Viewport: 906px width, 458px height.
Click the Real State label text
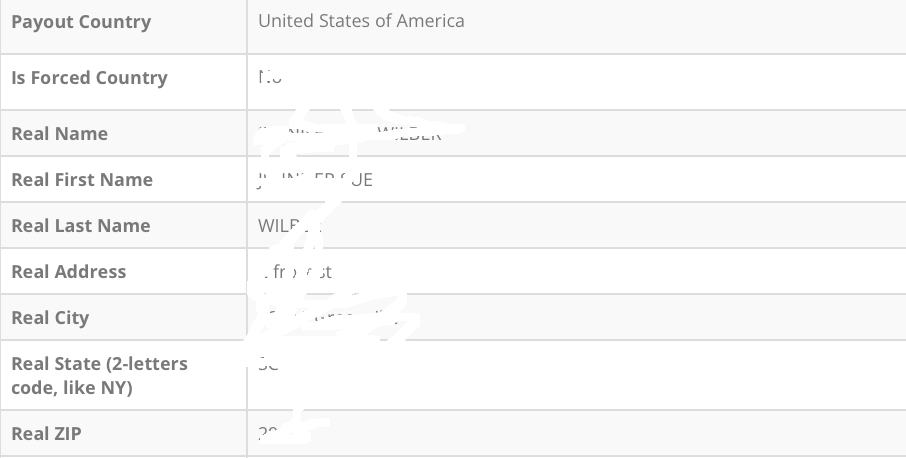pyautogui.click(x=99, y=364)
